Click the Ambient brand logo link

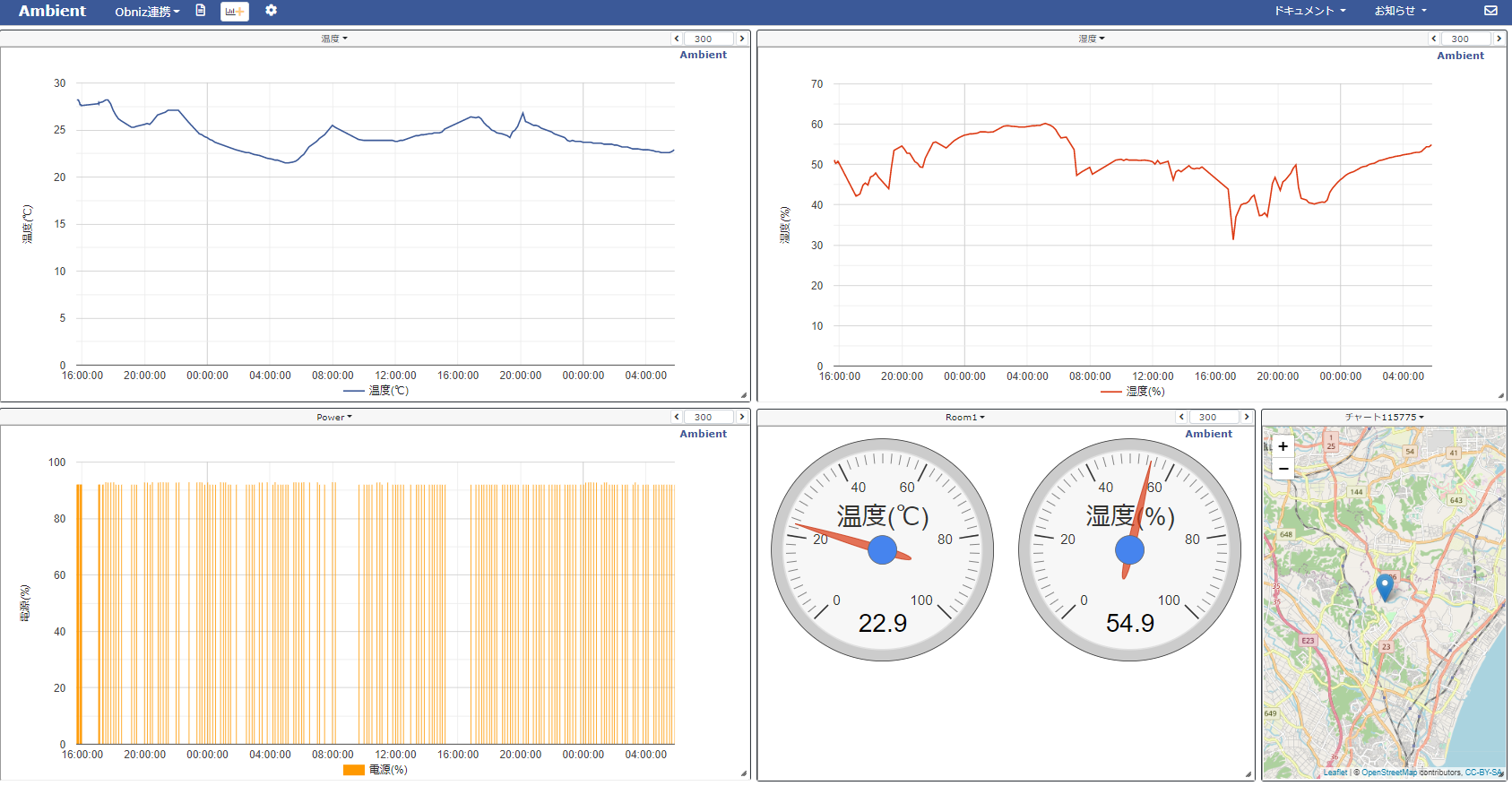(52, 11)
